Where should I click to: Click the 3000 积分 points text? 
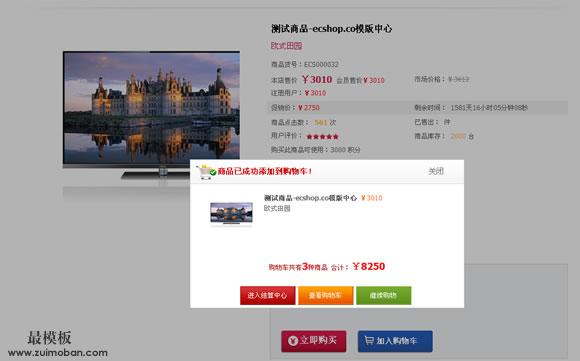[x=345, y=150]
